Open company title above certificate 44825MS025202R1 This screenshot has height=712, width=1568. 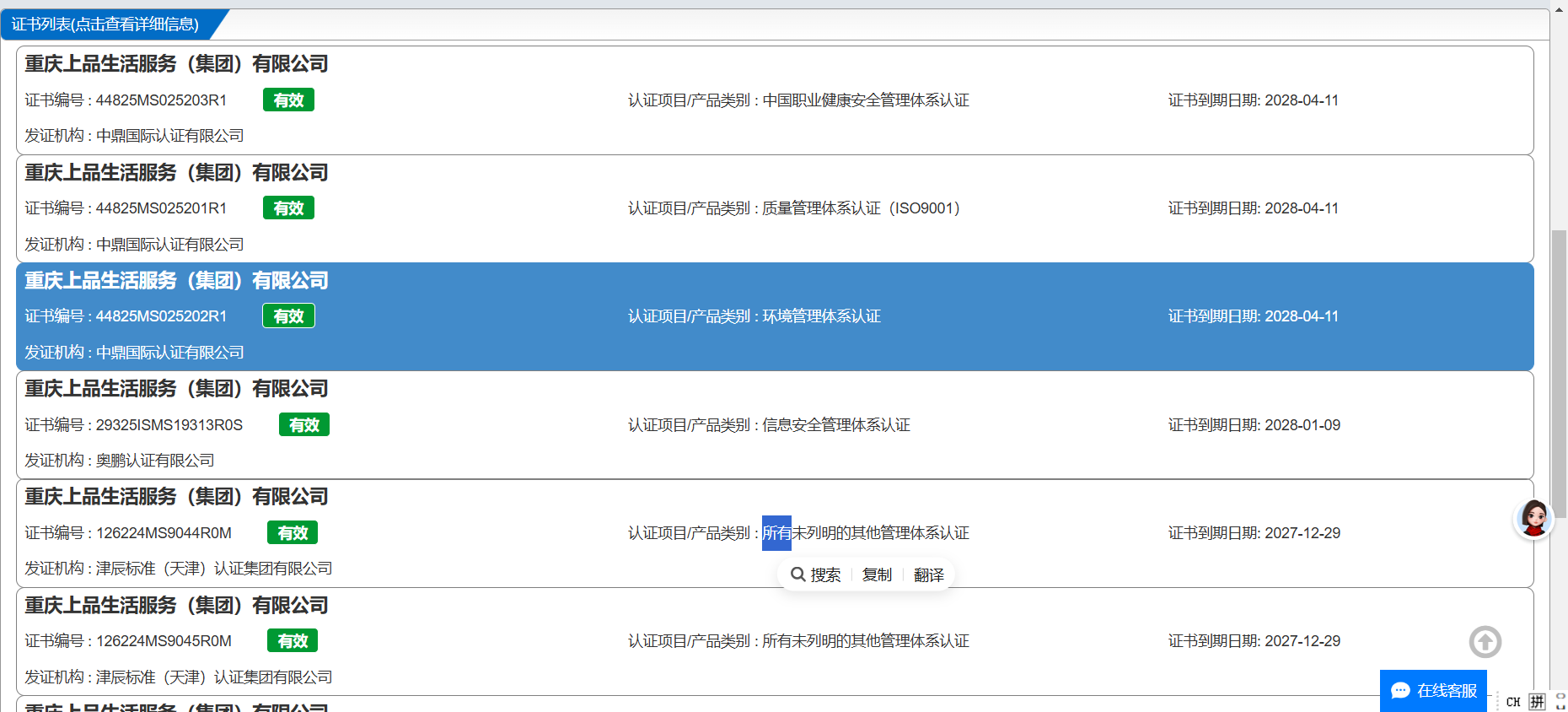tap(176, 281)
